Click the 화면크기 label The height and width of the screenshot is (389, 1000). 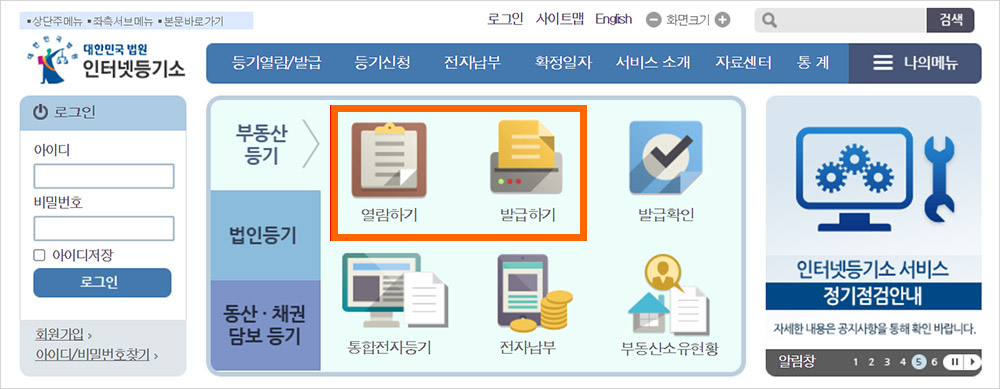688,20
